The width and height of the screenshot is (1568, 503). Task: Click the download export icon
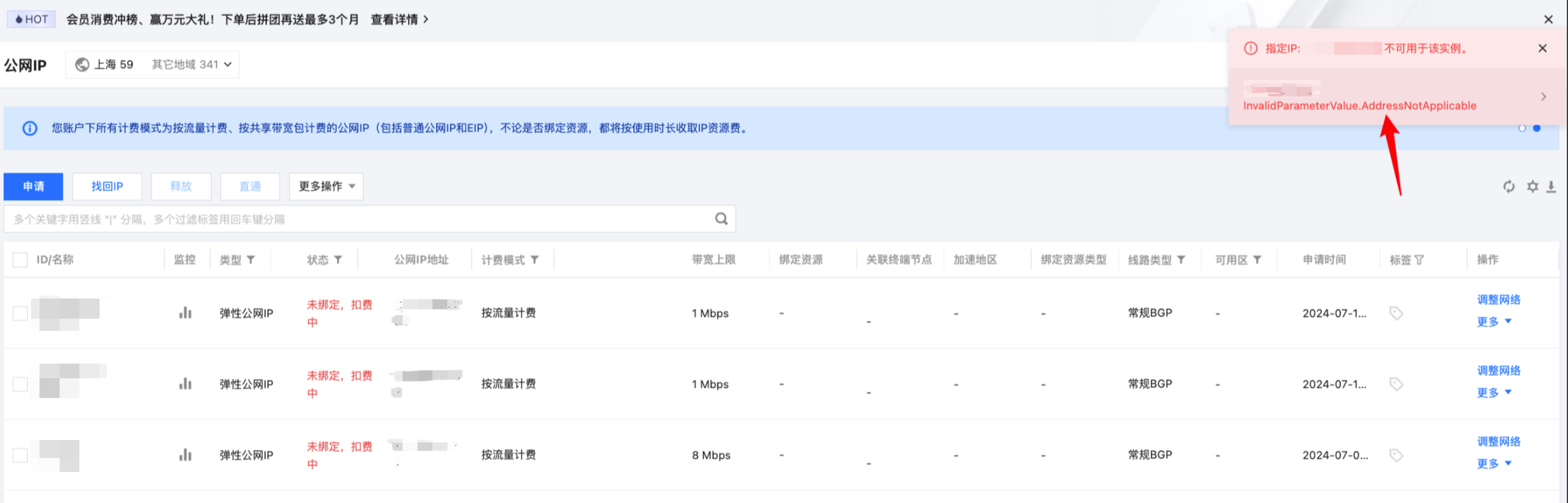[x=1551, y=186]
